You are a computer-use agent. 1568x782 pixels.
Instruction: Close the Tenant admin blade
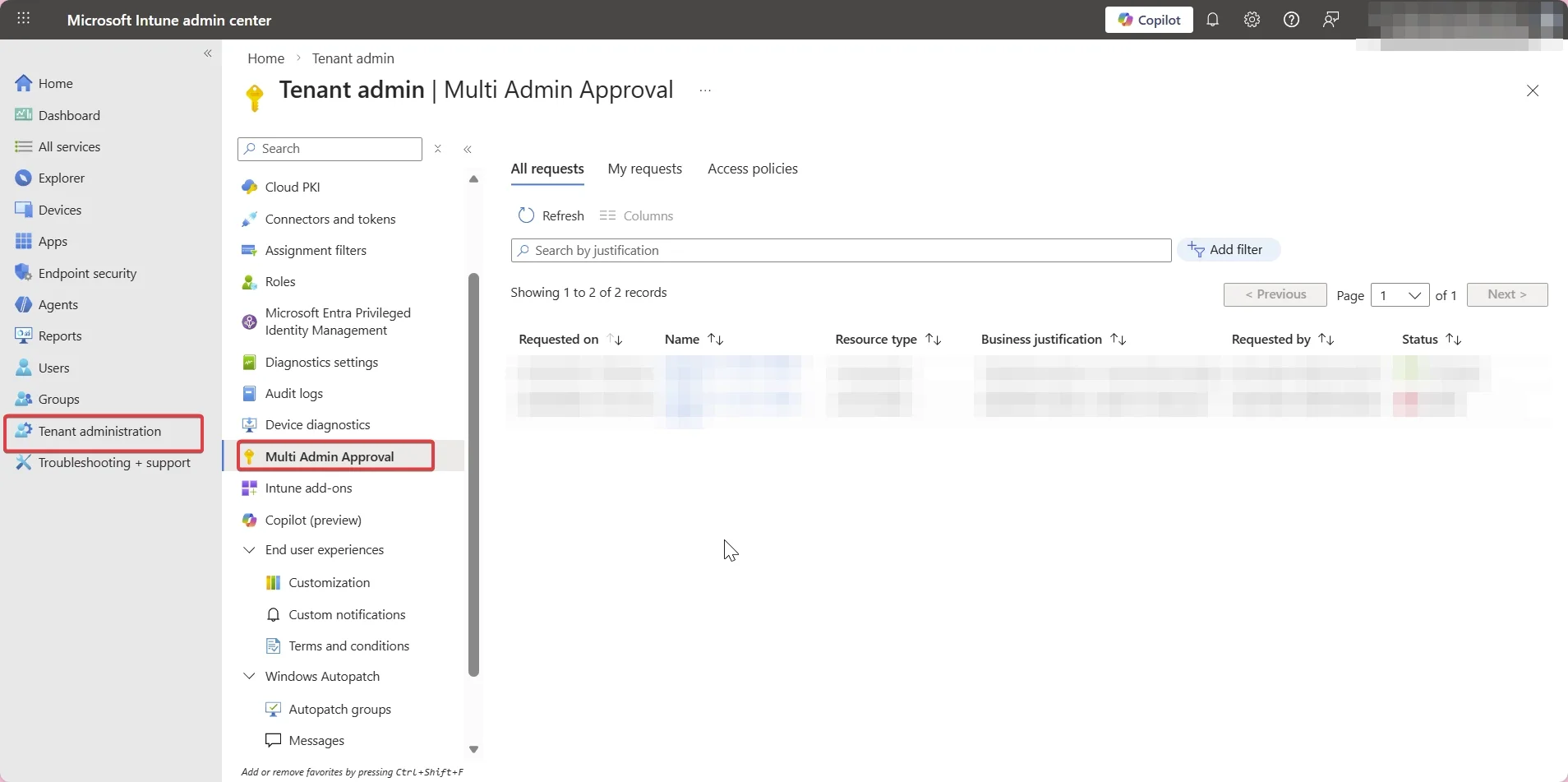tap(1533, 90)
